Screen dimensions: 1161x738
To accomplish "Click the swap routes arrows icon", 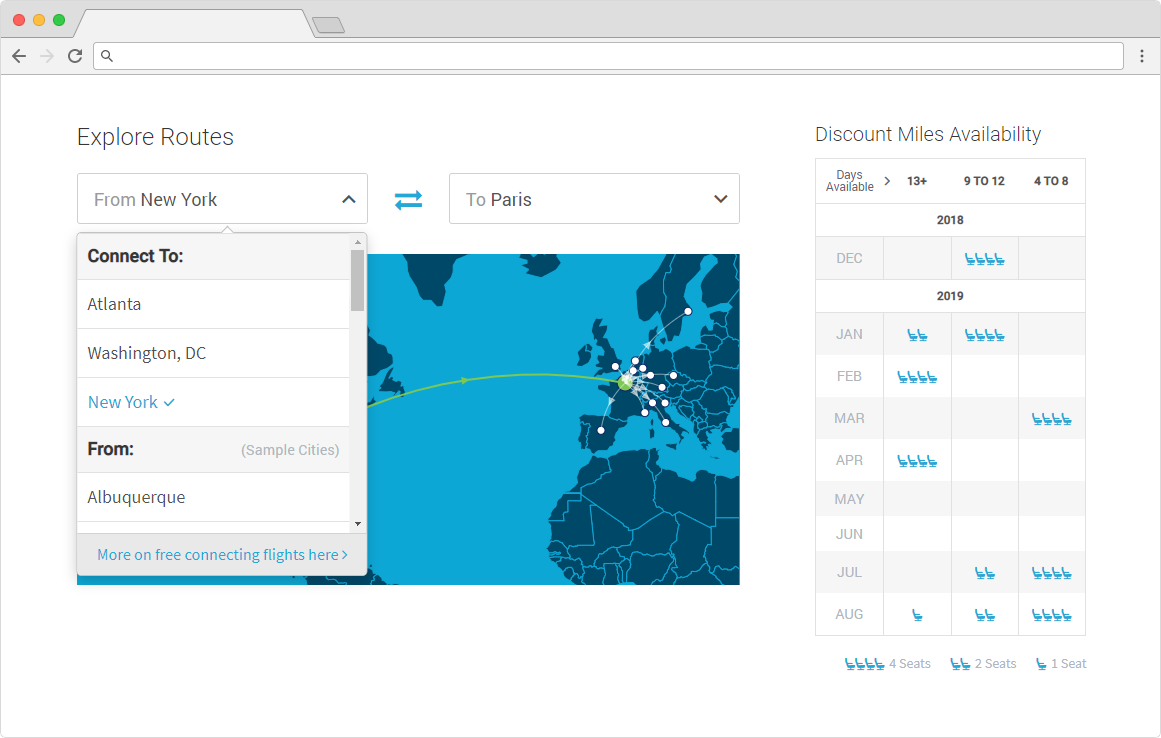I will [408, 199].
